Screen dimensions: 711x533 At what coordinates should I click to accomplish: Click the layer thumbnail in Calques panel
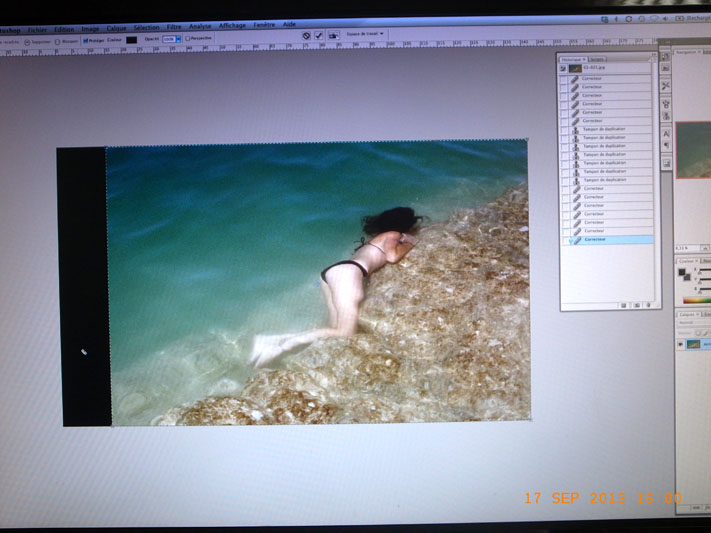pos(692,345)
